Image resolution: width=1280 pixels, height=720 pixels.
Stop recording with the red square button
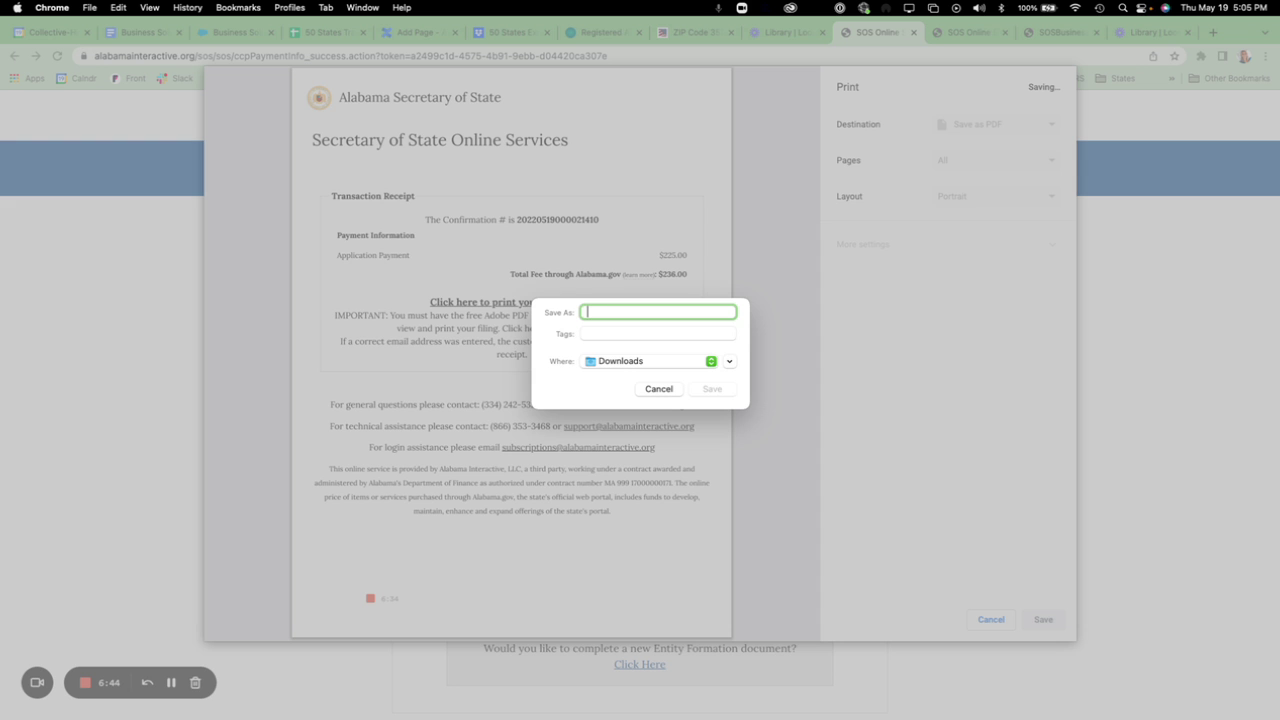pos(86,683)
